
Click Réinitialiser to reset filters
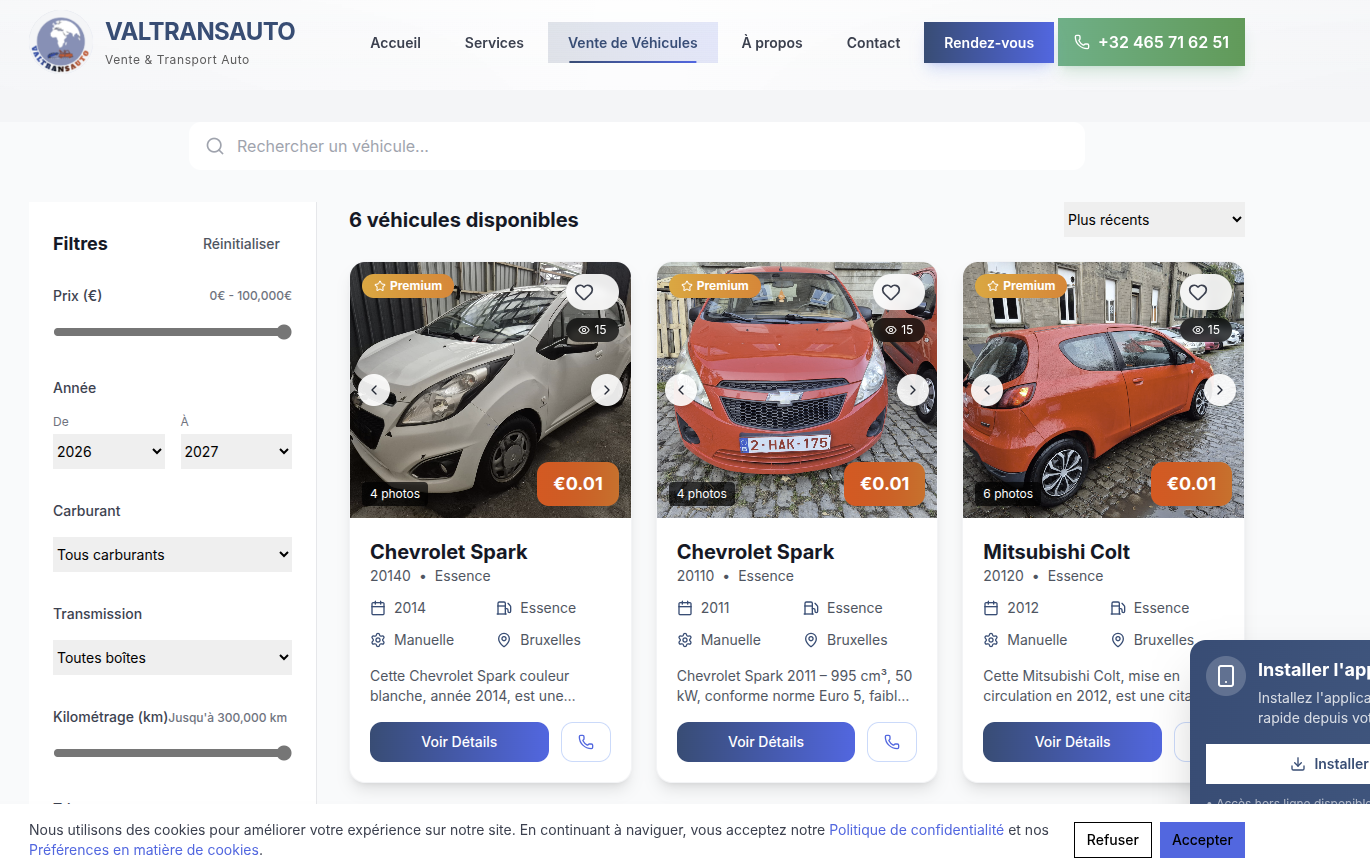(241, 244)
